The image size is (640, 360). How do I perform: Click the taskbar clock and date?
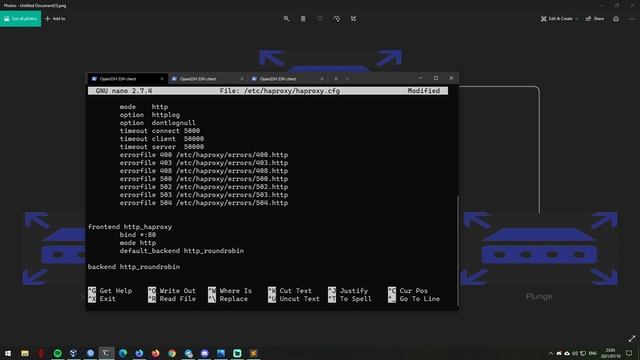click(x=610, y=353)
